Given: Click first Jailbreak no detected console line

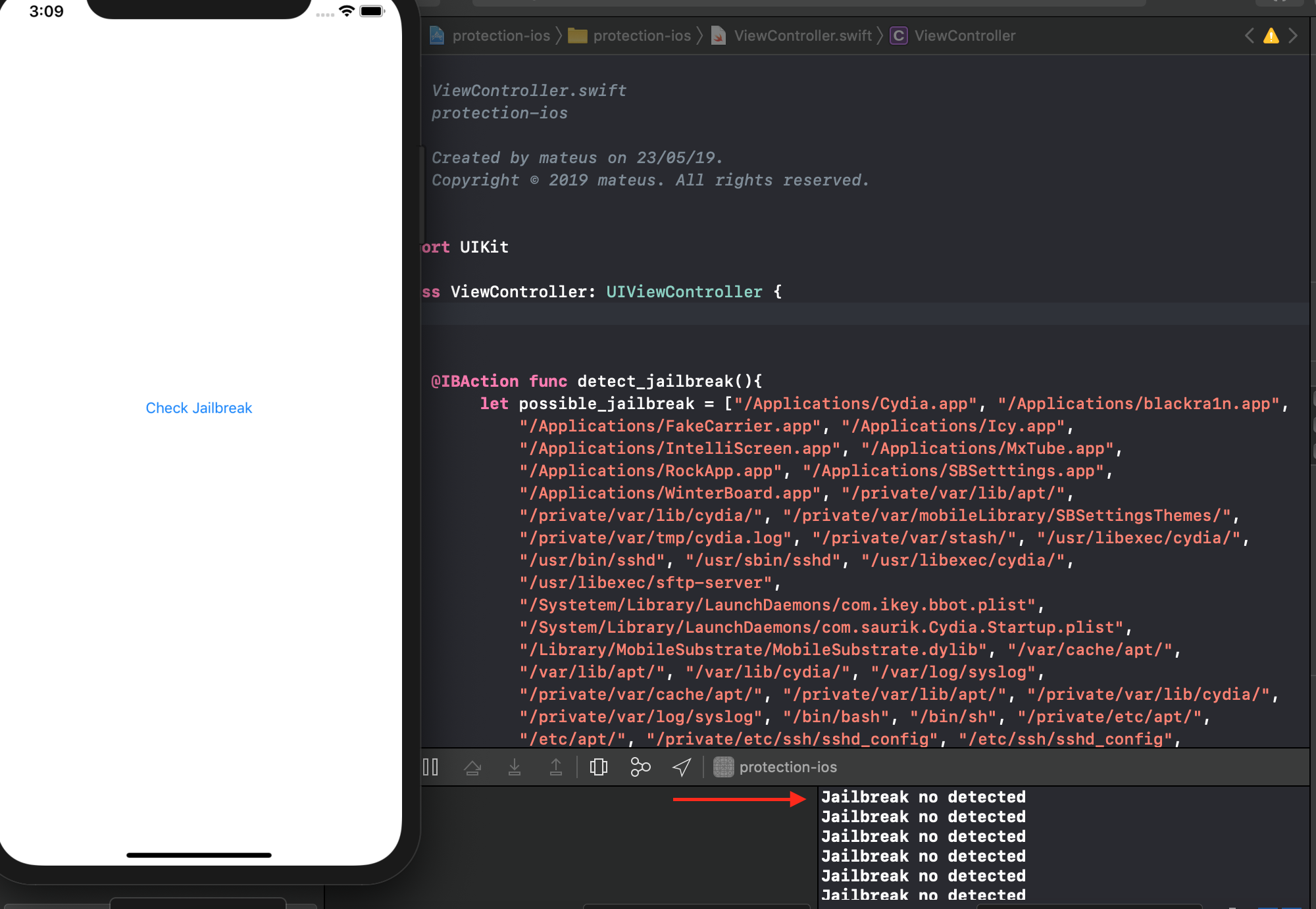Looking at the screenshot, I should 923,797.
